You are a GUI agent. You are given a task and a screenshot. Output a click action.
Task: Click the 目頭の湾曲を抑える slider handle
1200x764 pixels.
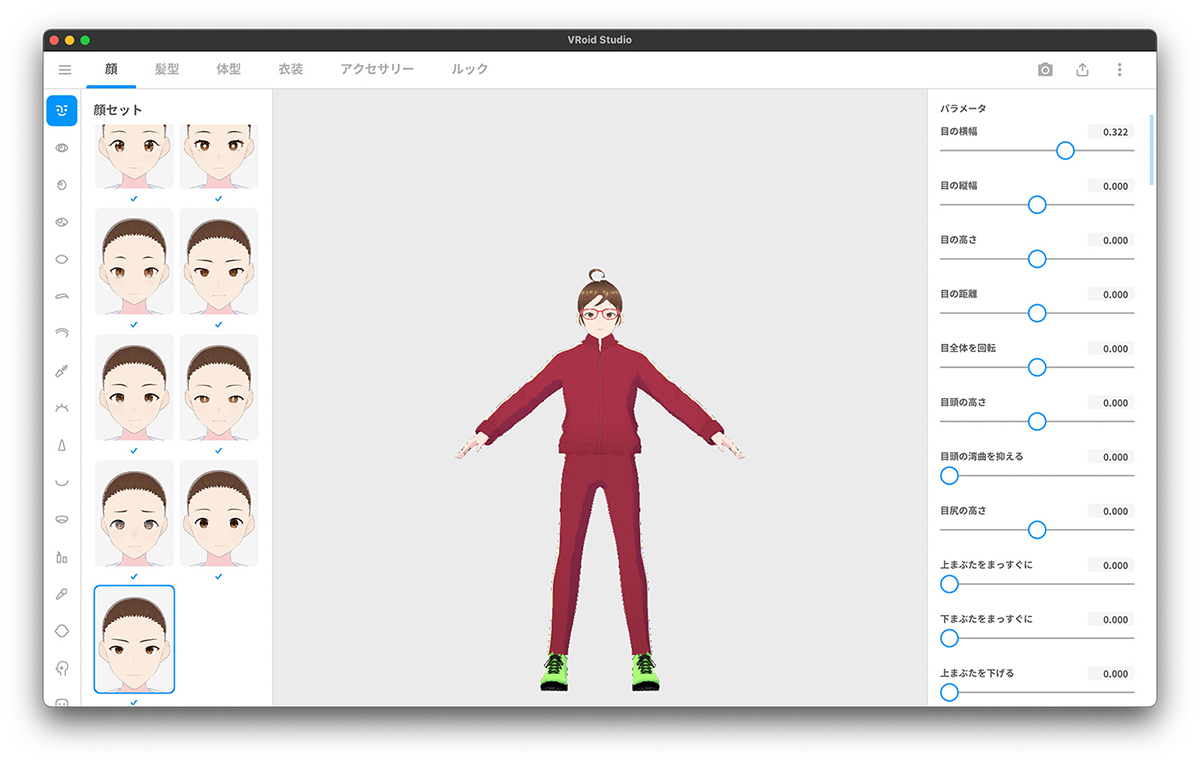click(x=950, y=476)
